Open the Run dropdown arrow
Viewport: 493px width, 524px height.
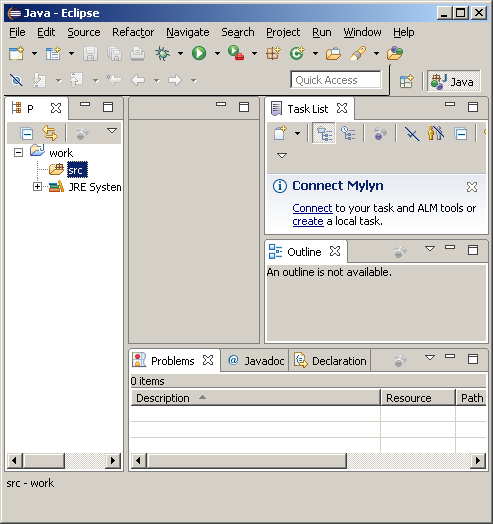point(217,53)
